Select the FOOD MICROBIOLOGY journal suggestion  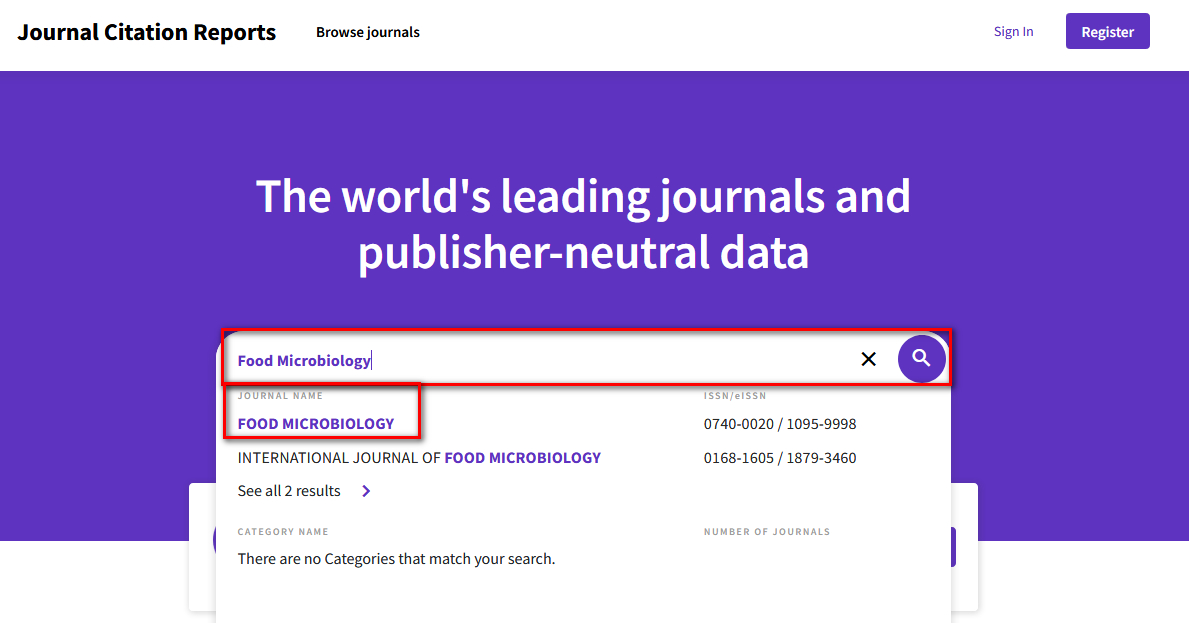click(316, 424)
